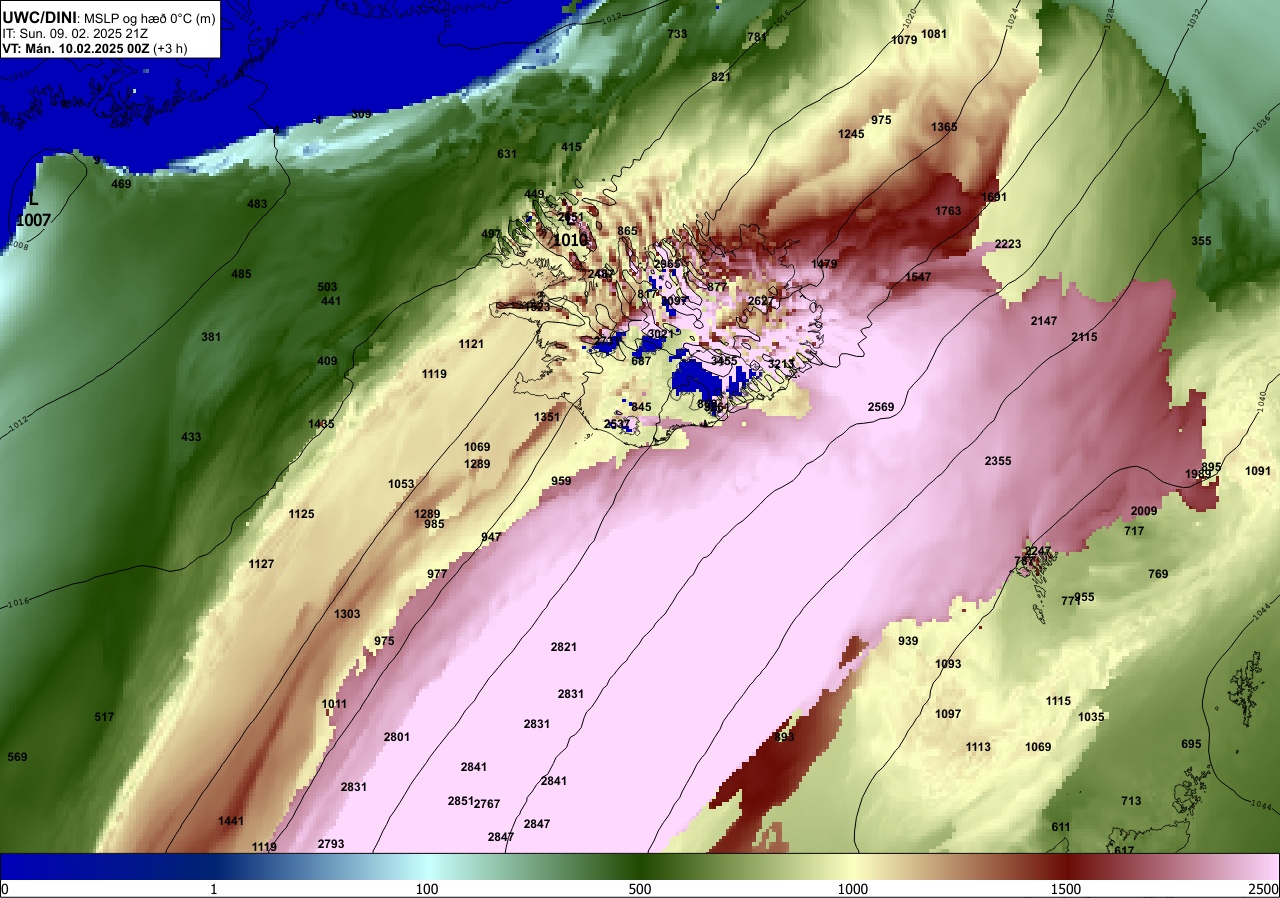Click the 2500 label on the color scale
The width and height of the screenshot is (1280, 898).
click(1264, 889)
